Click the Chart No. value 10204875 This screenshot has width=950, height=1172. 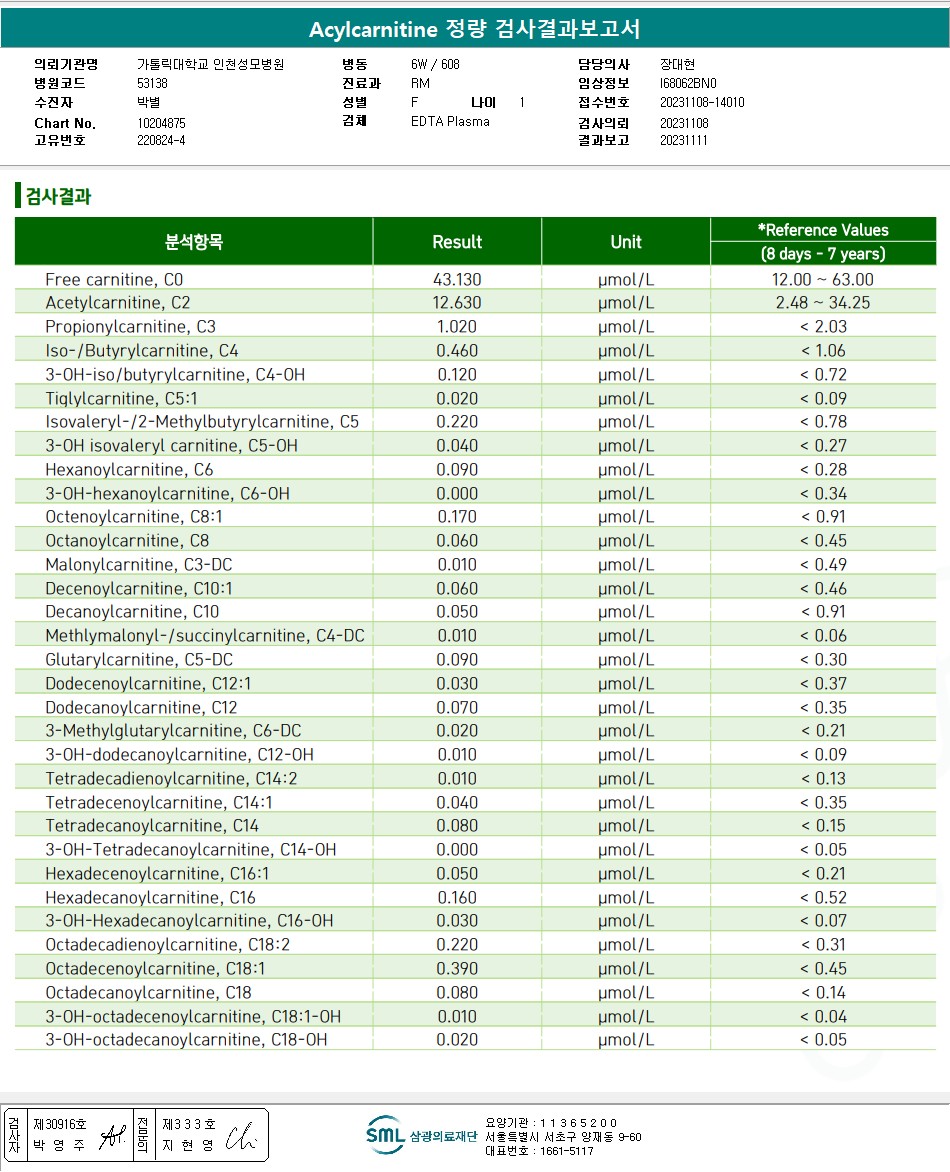click(x=161, y=123)
